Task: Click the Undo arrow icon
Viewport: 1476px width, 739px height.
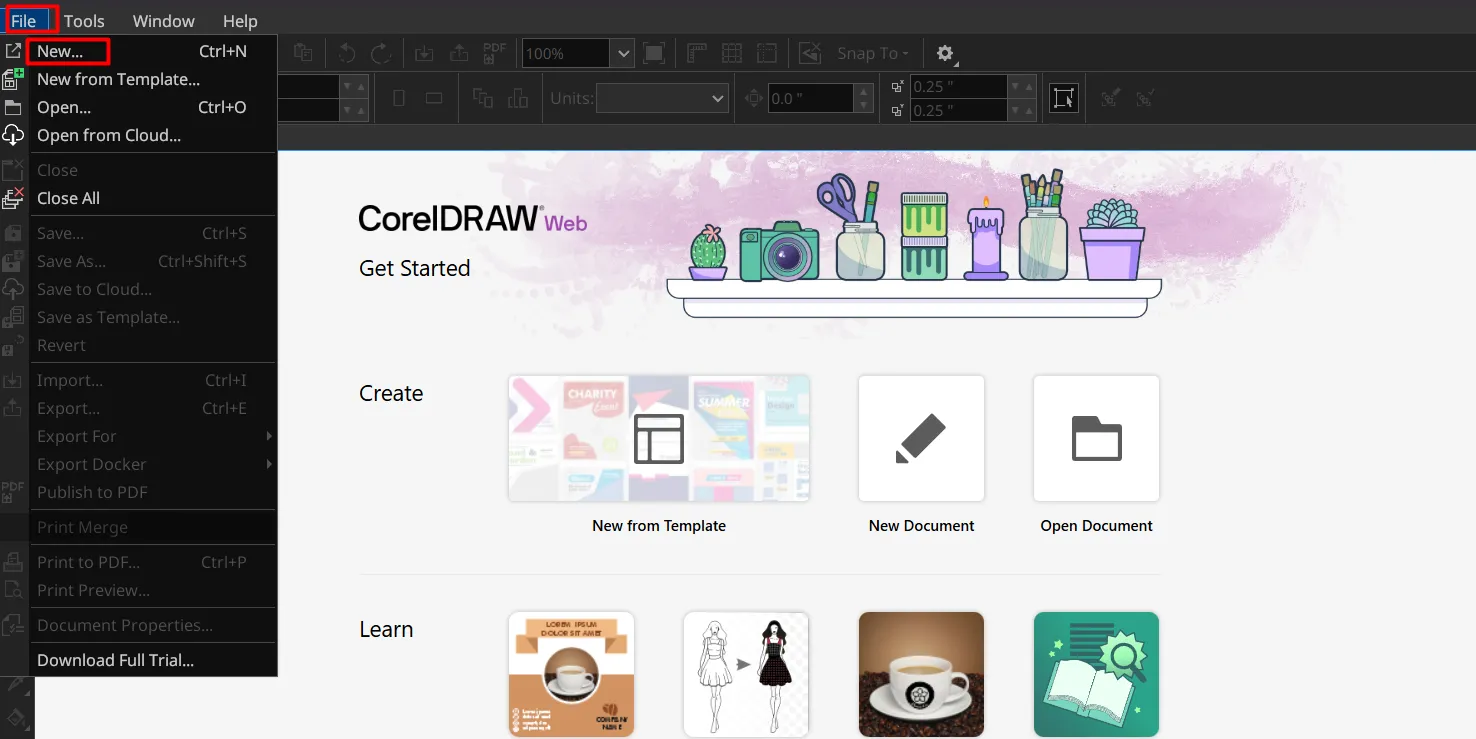Action: click(x=347, y=54)
